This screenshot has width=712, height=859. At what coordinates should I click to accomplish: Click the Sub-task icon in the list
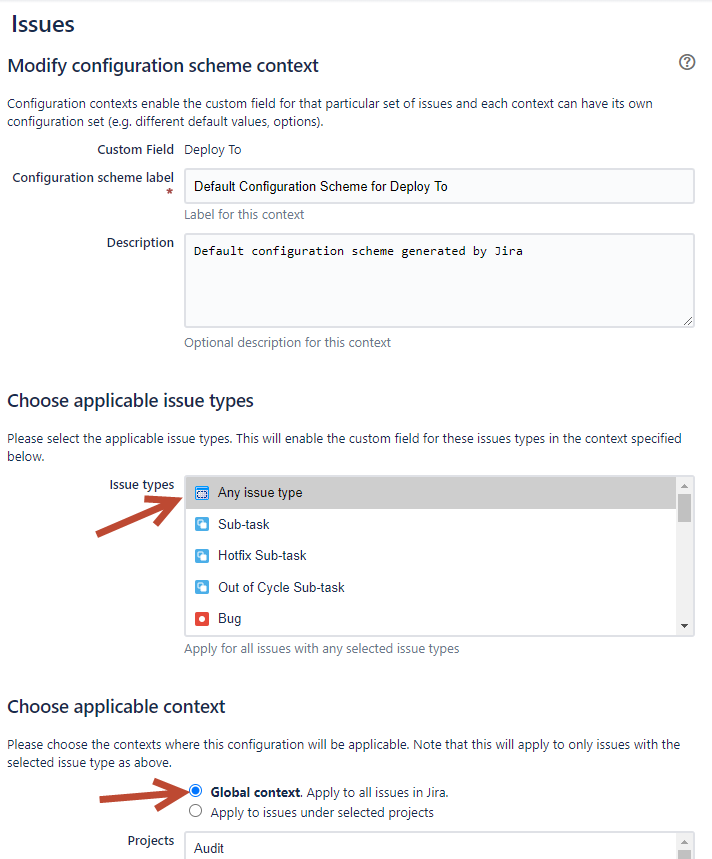point(202,524)
